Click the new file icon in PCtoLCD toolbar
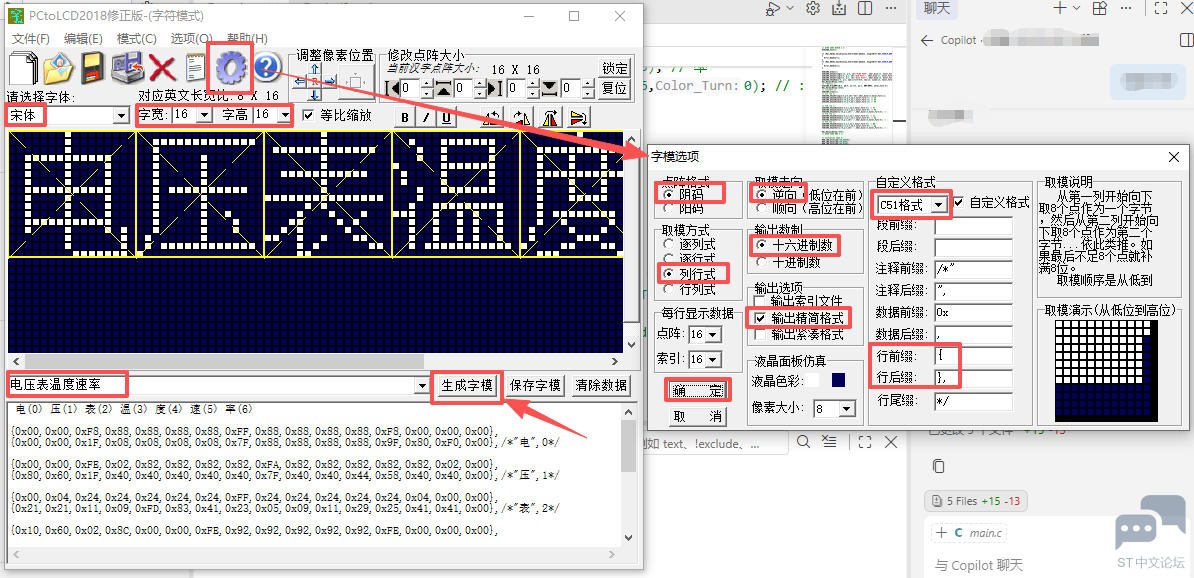Screen dimensions: 1194x578 [22, 68]
